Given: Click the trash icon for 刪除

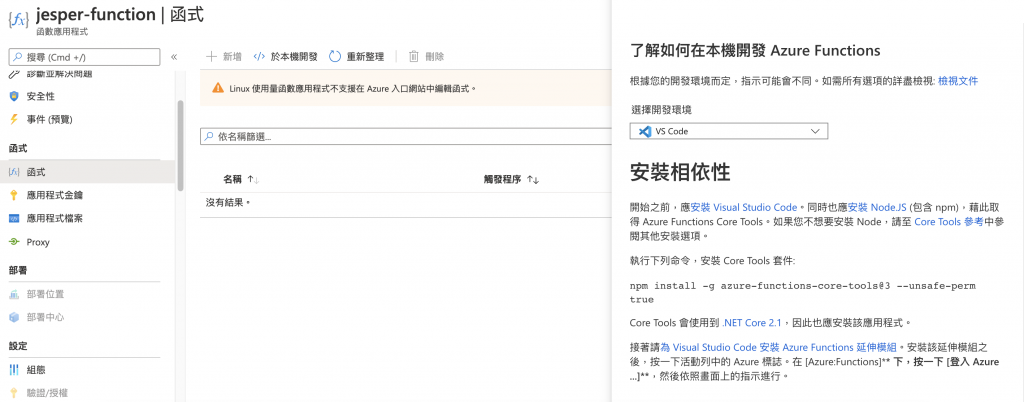Looking at the screenshot, I should pyautogui.click(x=413, y=57).
